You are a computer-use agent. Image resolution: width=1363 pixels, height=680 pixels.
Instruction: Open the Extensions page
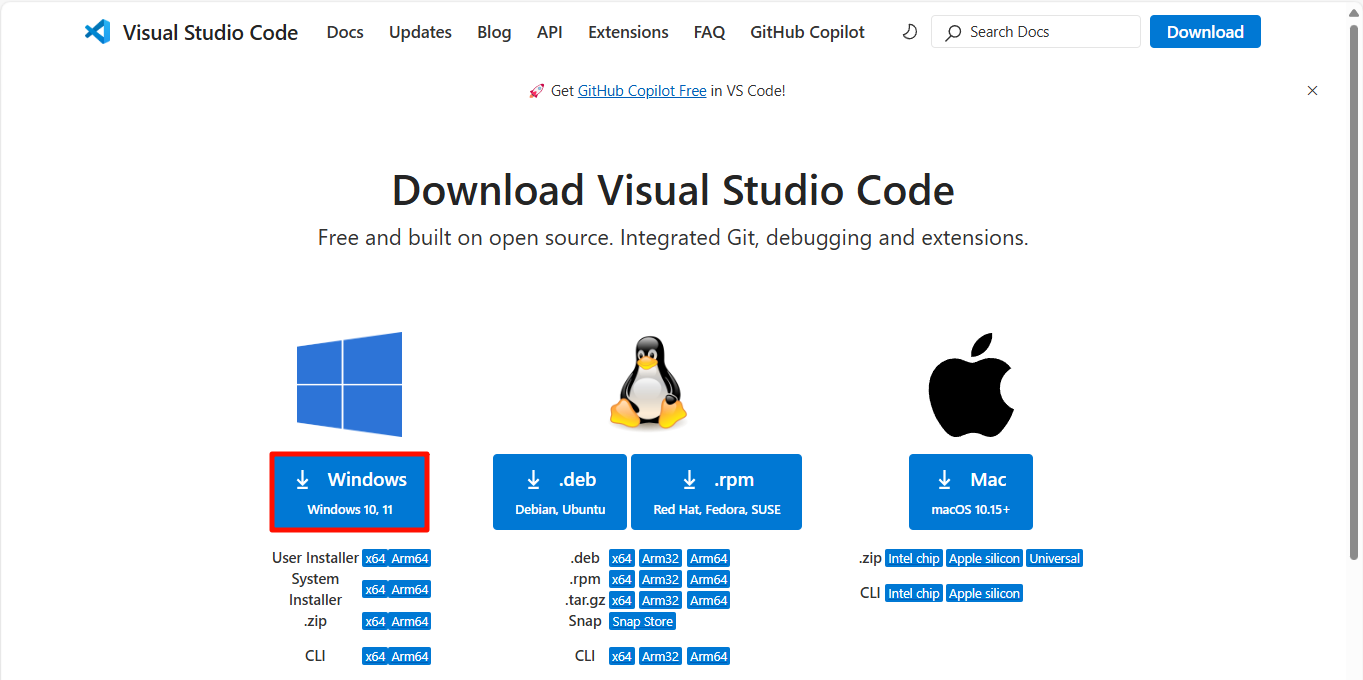point(627,31)
